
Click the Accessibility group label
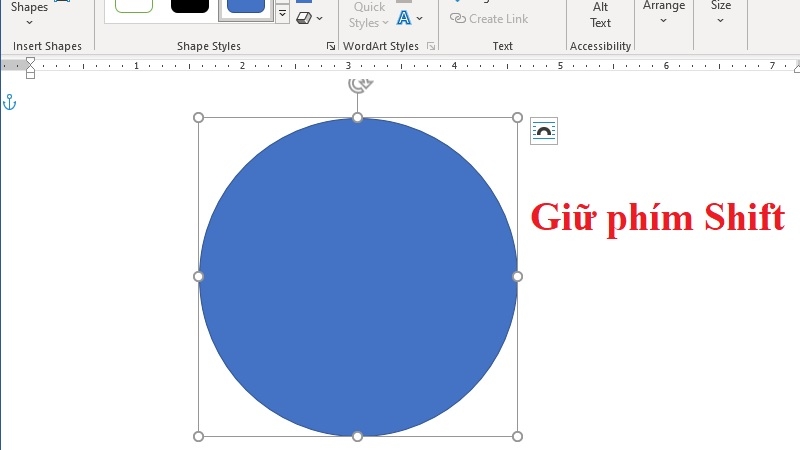600,46
